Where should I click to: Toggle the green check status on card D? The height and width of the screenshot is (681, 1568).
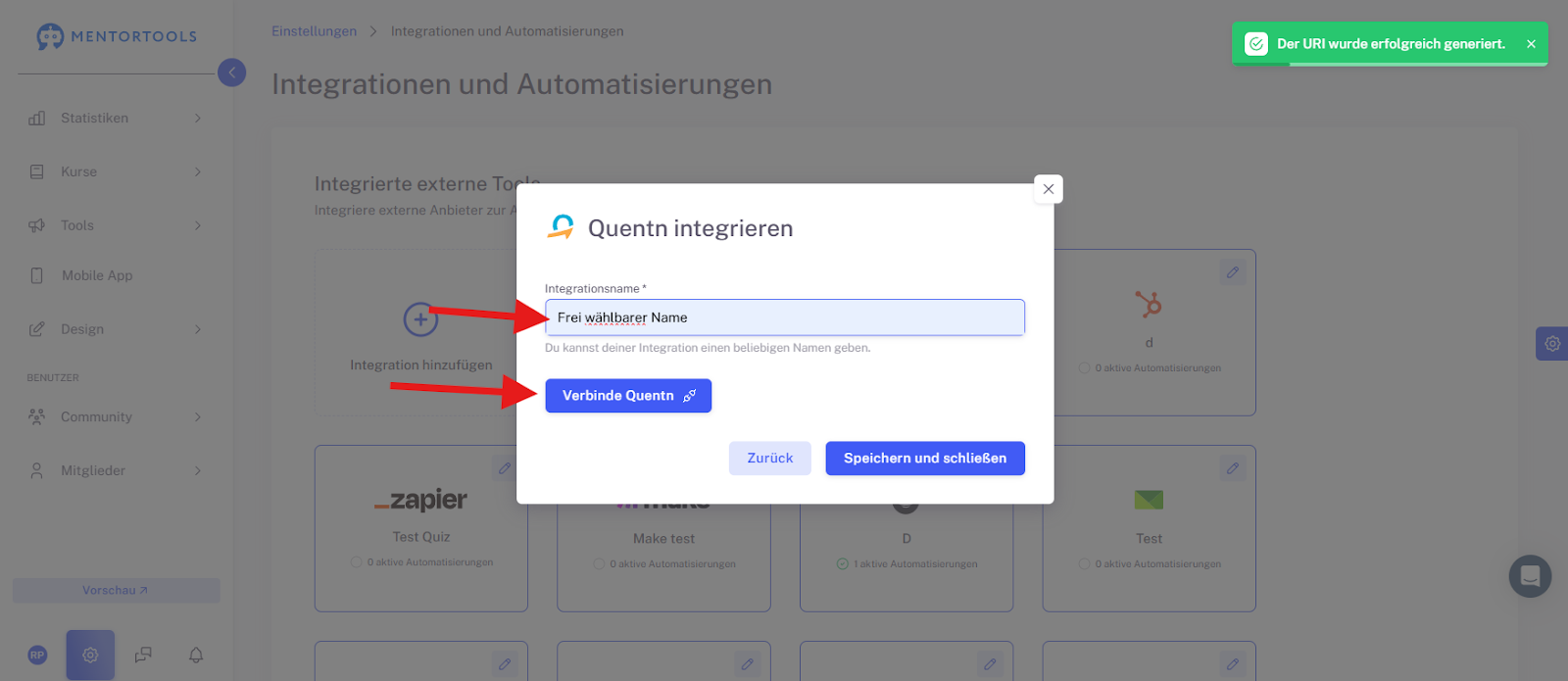tap(842, 564)
